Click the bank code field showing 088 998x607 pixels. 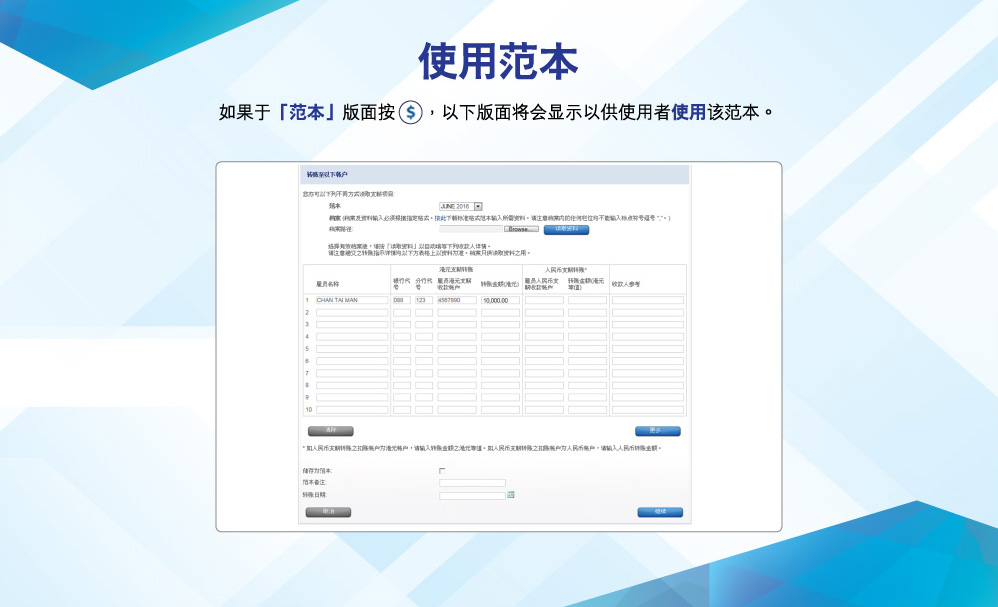pos(401,300)
